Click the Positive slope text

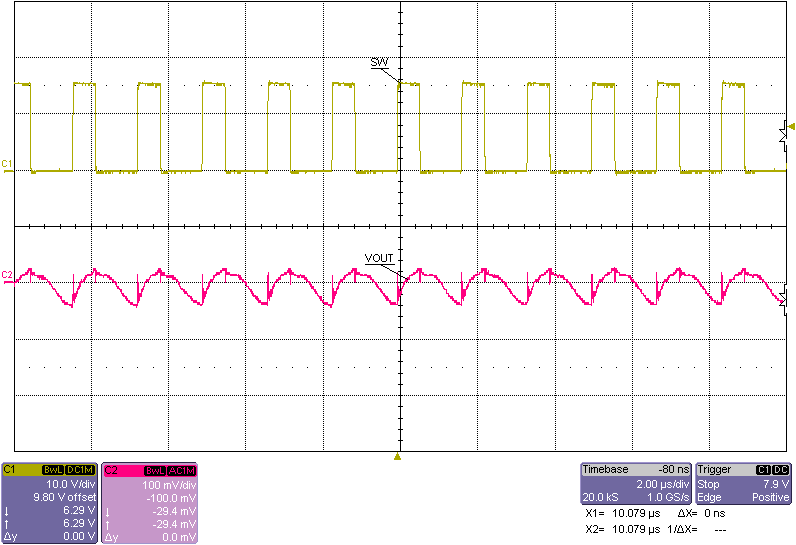click(x=771, y=497)
